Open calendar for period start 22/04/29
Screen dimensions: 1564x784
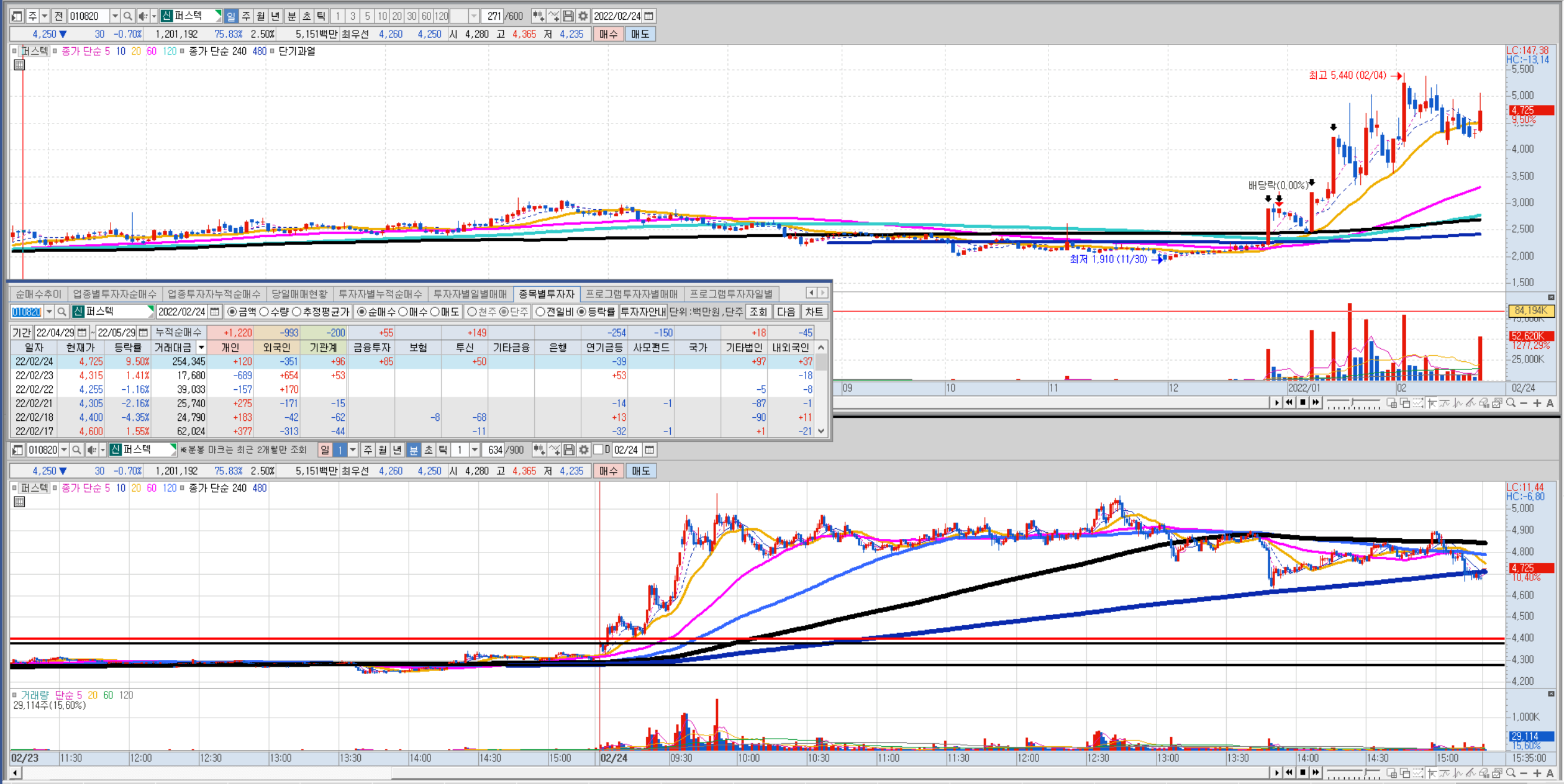(x=82, y=333)
